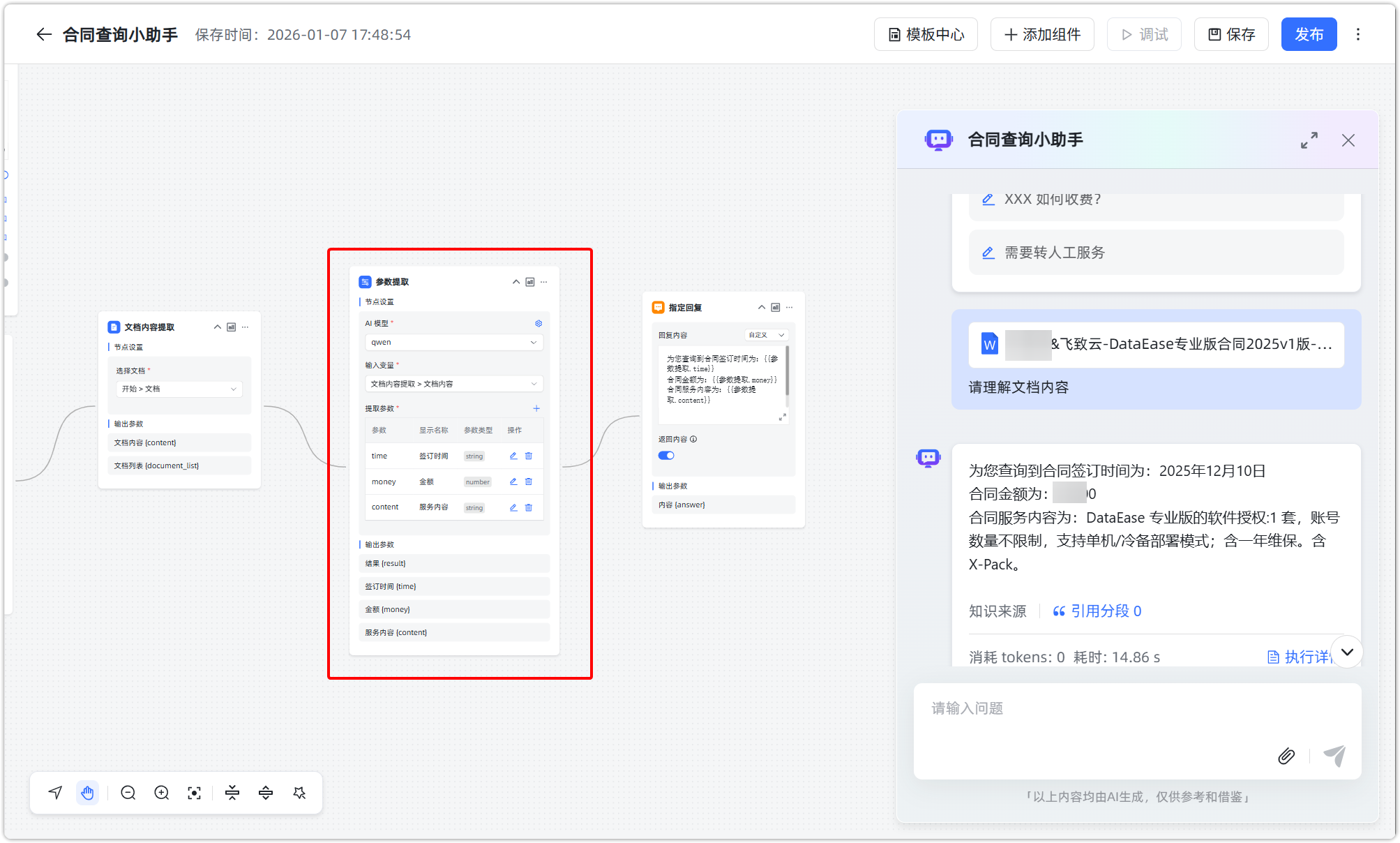Click the auto-layout star icon in bottom toolbar
This screenshot has height=843, width=1400.
coord(299,793)
